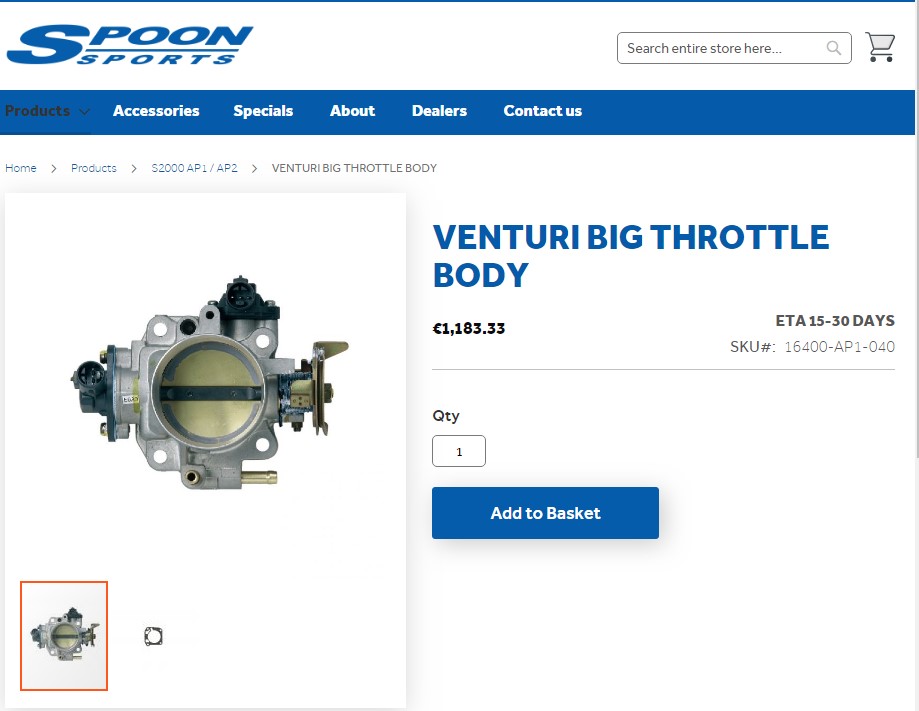
Task: Click the chevron next to Products
Action: pyautogui.click(x=85, y=111)
